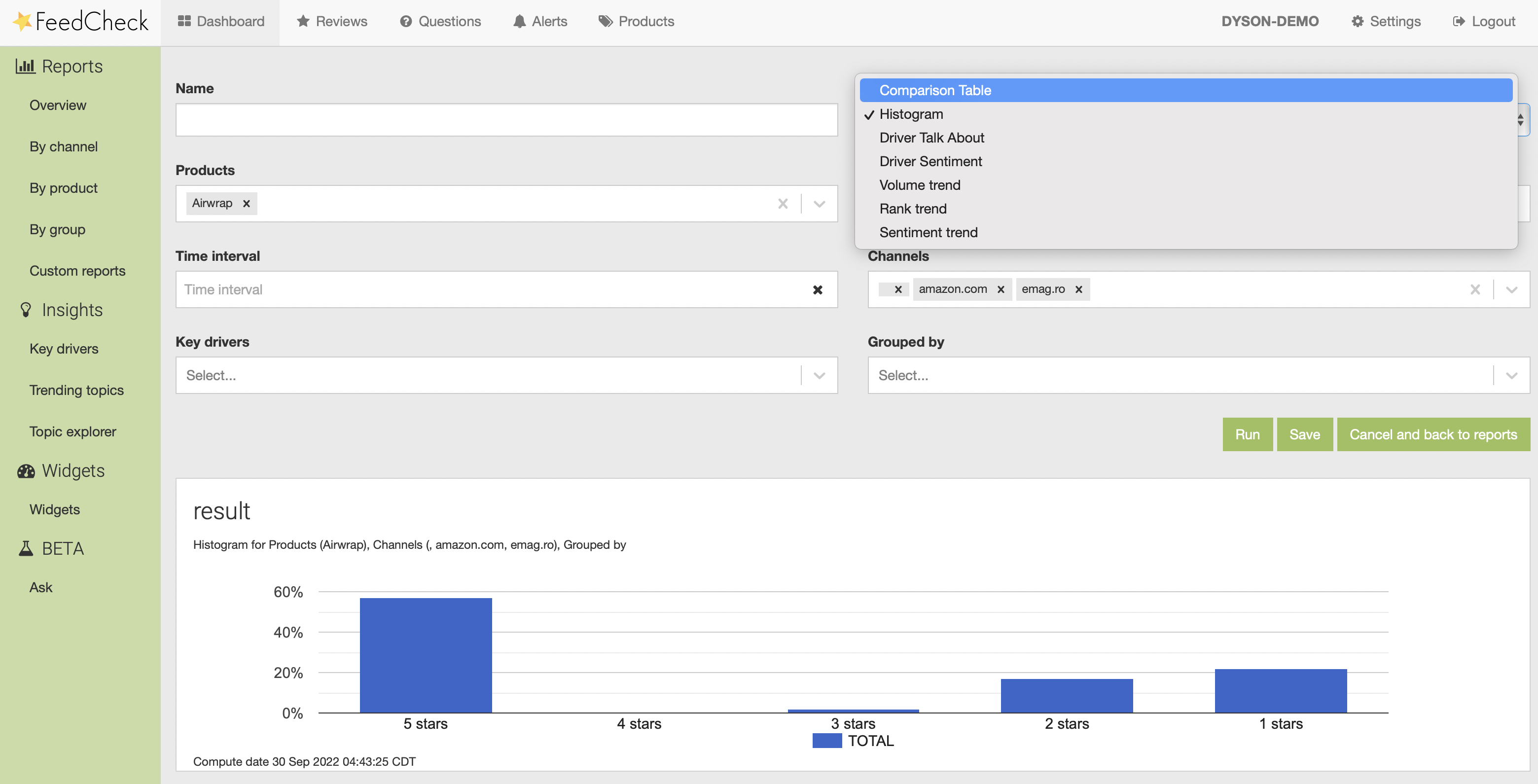Open Settings page
The image size is (1538, 784).
click(1386, 22)
